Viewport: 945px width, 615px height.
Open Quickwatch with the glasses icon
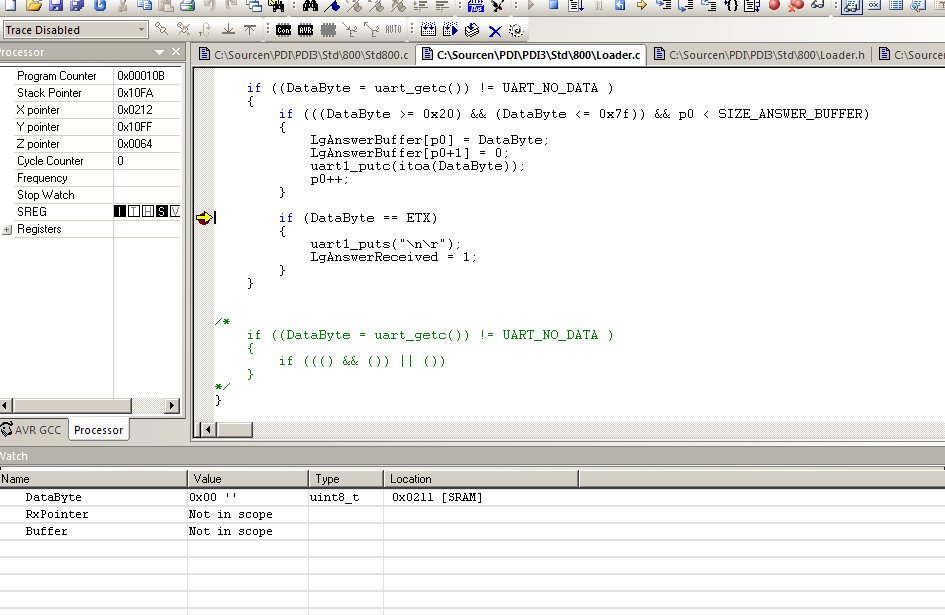[818, 5]
